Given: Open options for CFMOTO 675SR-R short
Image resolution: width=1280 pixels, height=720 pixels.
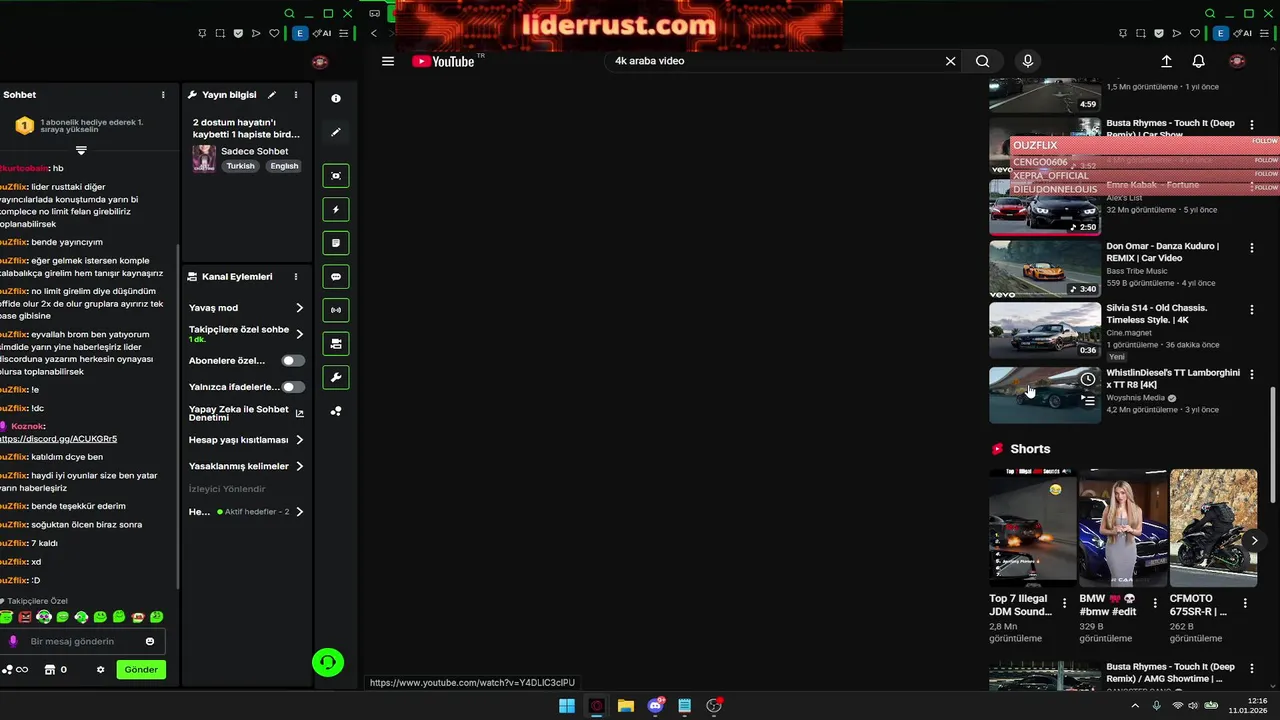Looking at the screenshot, I should tap(1245, 603).
